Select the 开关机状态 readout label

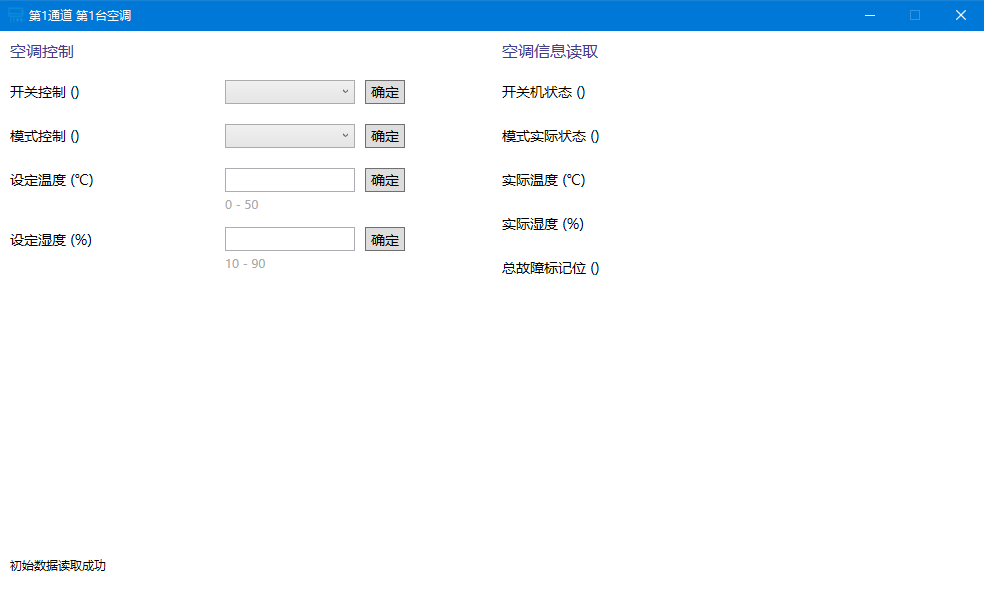[543, 92]
